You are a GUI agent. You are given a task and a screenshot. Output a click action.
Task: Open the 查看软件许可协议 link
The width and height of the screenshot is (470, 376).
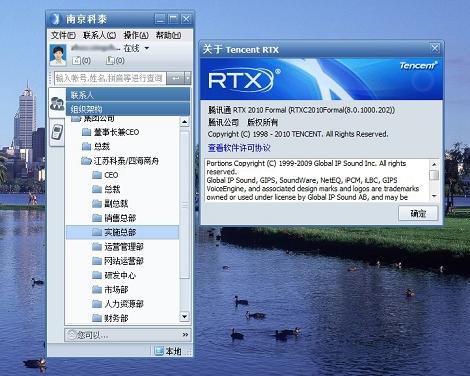pos(239,148)
